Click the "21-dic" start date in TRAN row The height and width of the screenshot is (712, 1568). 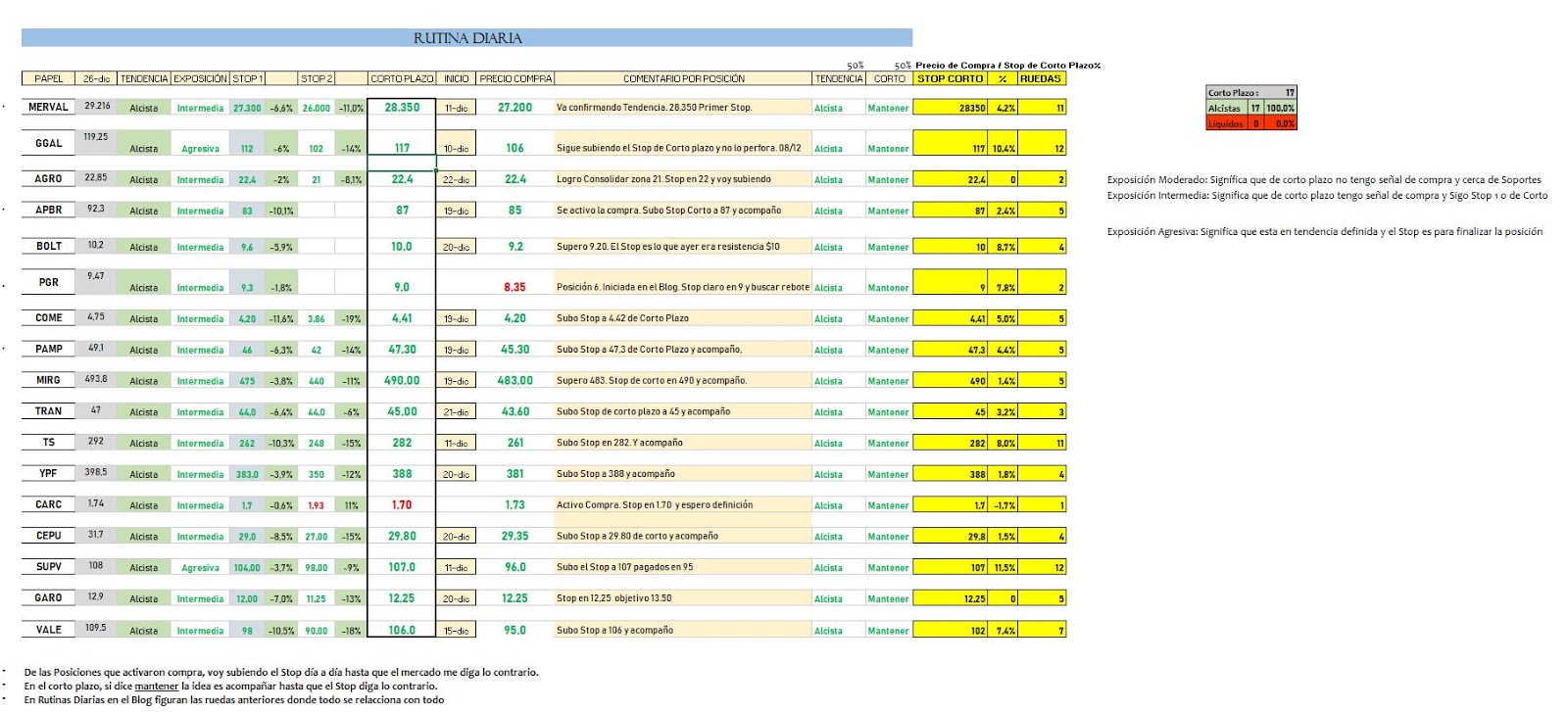pos(456,412)
